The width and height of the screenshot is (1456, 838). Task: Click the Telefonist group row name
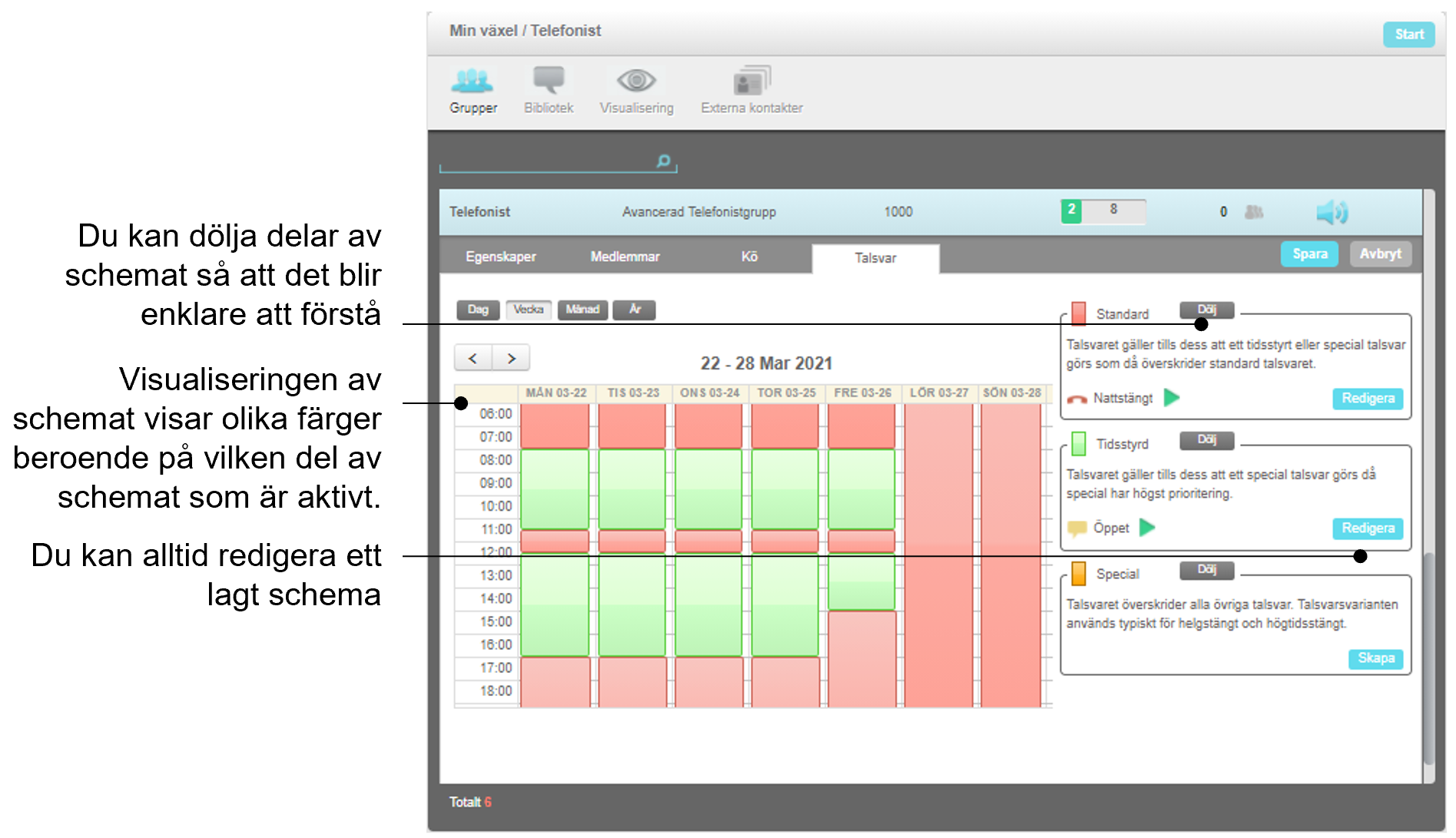click(x=479, y=212)
